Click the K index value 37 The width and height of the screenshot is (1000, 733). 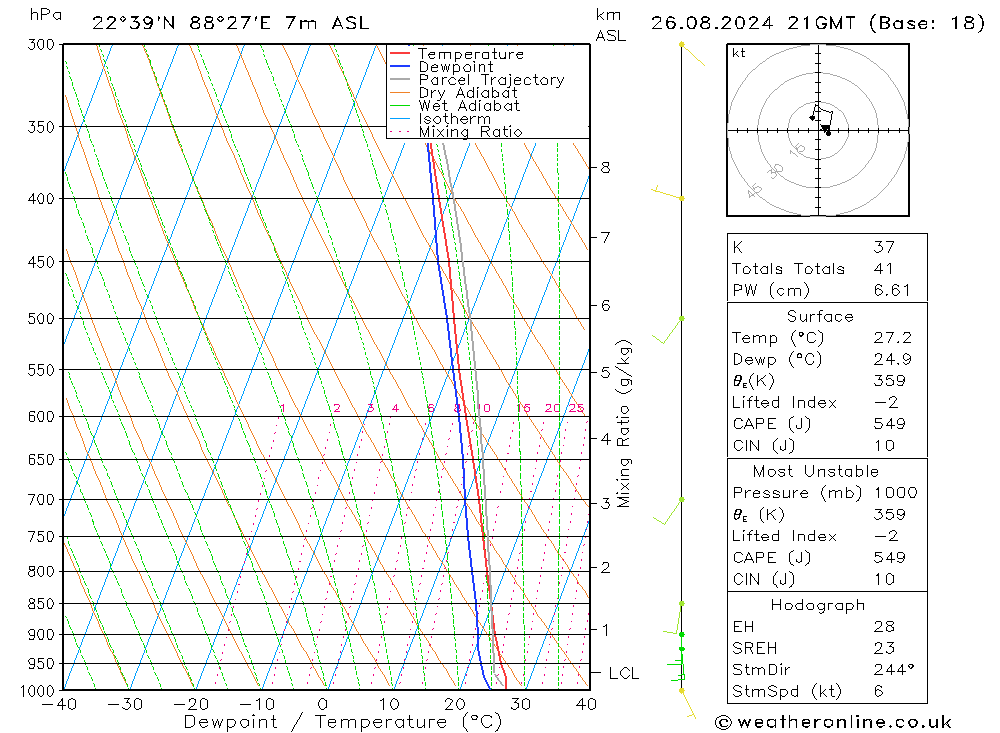[x=884, y=247]
